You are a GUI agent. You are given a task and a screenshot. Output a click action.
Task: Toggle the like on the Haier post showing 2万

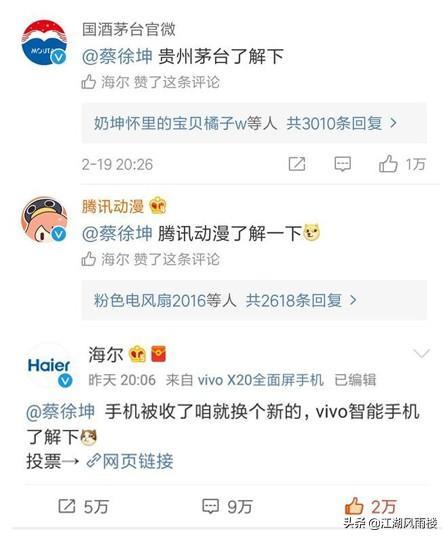(371, 506)
